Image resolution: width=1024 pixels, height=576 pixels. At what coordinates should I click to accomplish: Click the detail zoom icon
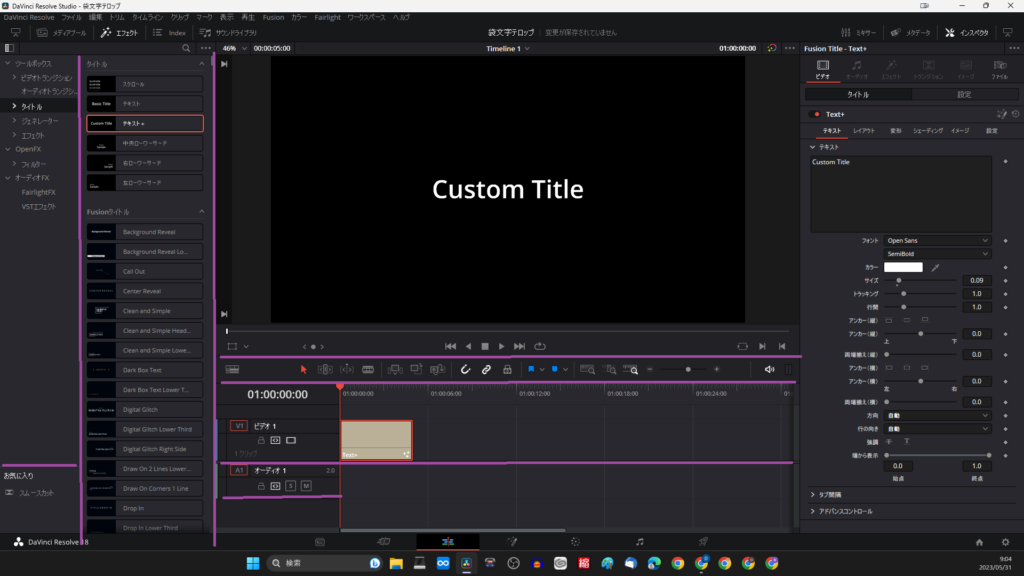609,370
